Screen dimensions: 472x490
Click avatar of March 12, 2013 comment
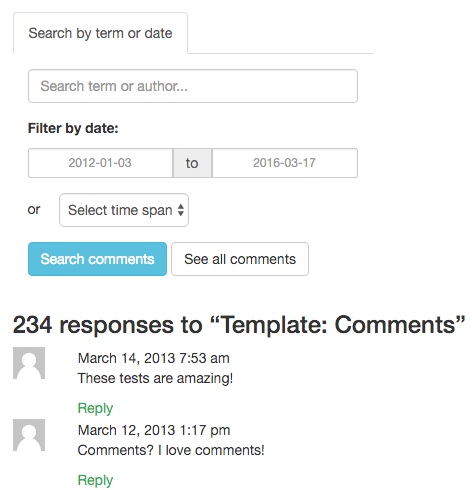coord(29,435)
